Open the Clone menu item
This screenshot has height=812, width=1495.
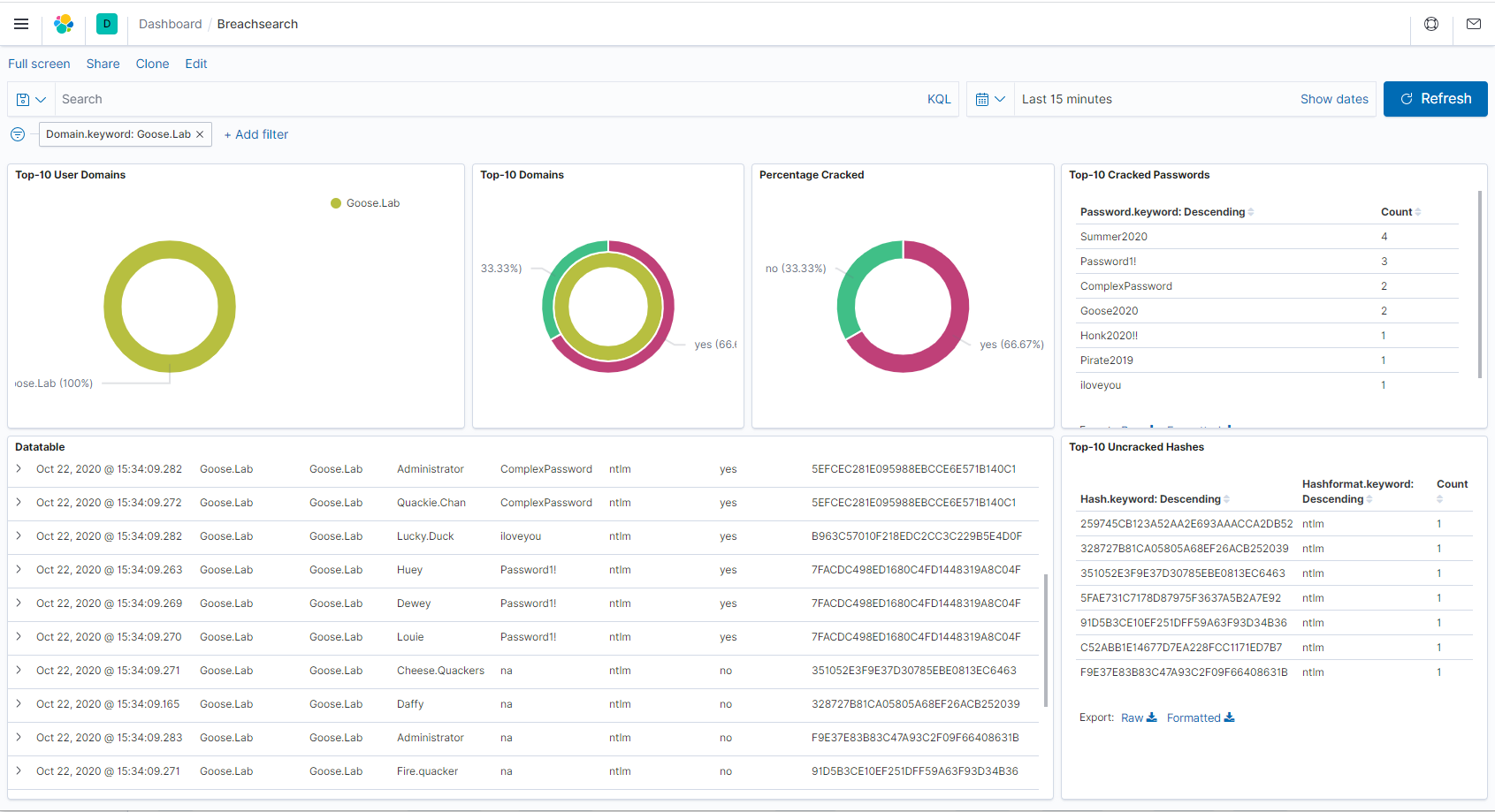[152, 64]
